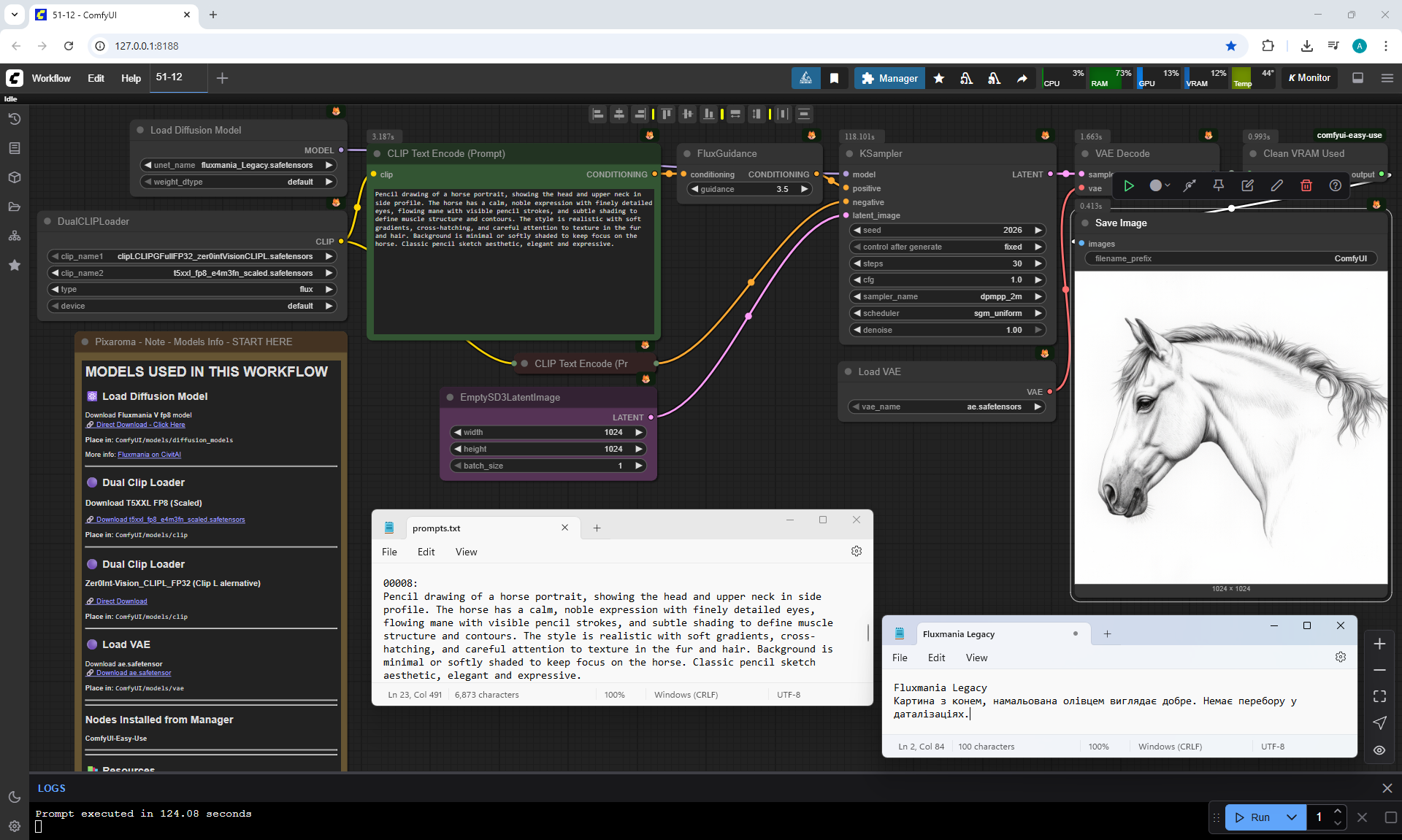The width and height of the screenshot is (1402, 840).
Task: Click the green execute-node play icon
Action: tap(1129, 185)
